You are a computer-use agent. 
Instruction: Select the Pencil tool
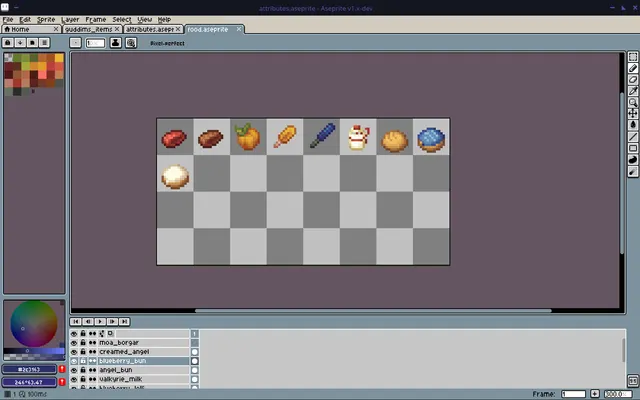click(633, 69)
